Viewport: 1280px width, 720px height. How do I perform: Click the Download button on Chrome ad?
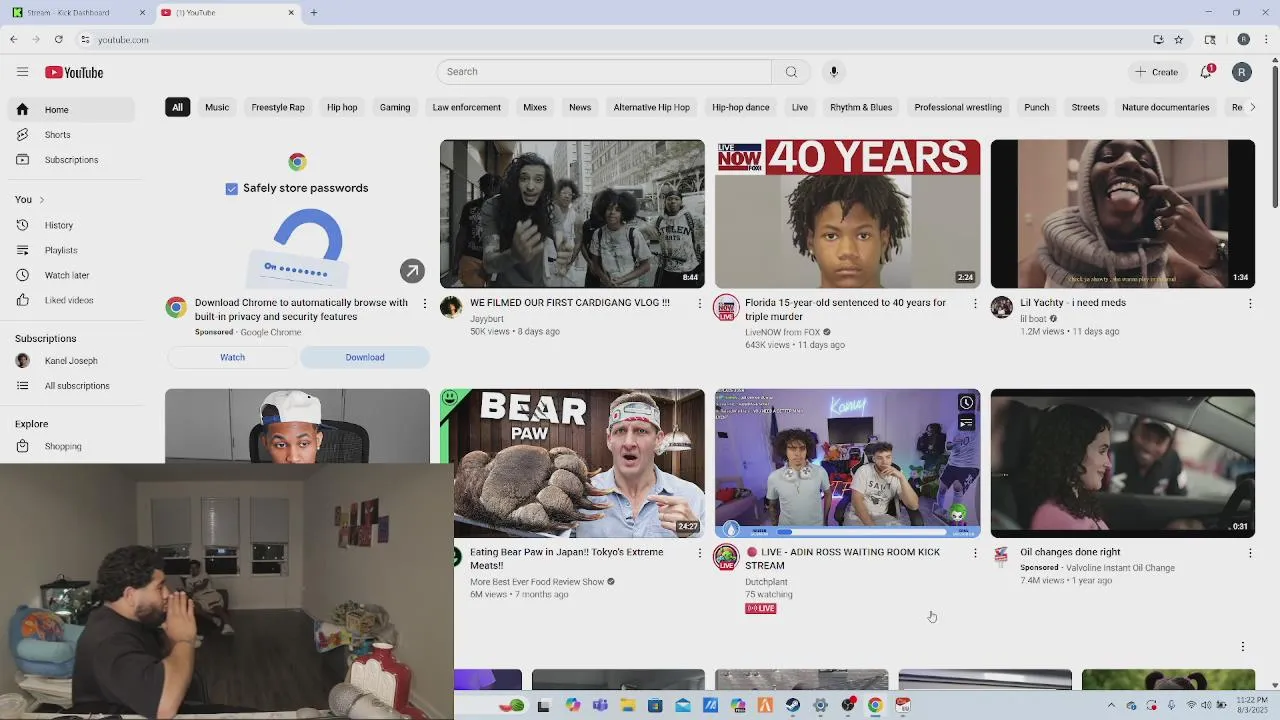click(x=365, y=357)
